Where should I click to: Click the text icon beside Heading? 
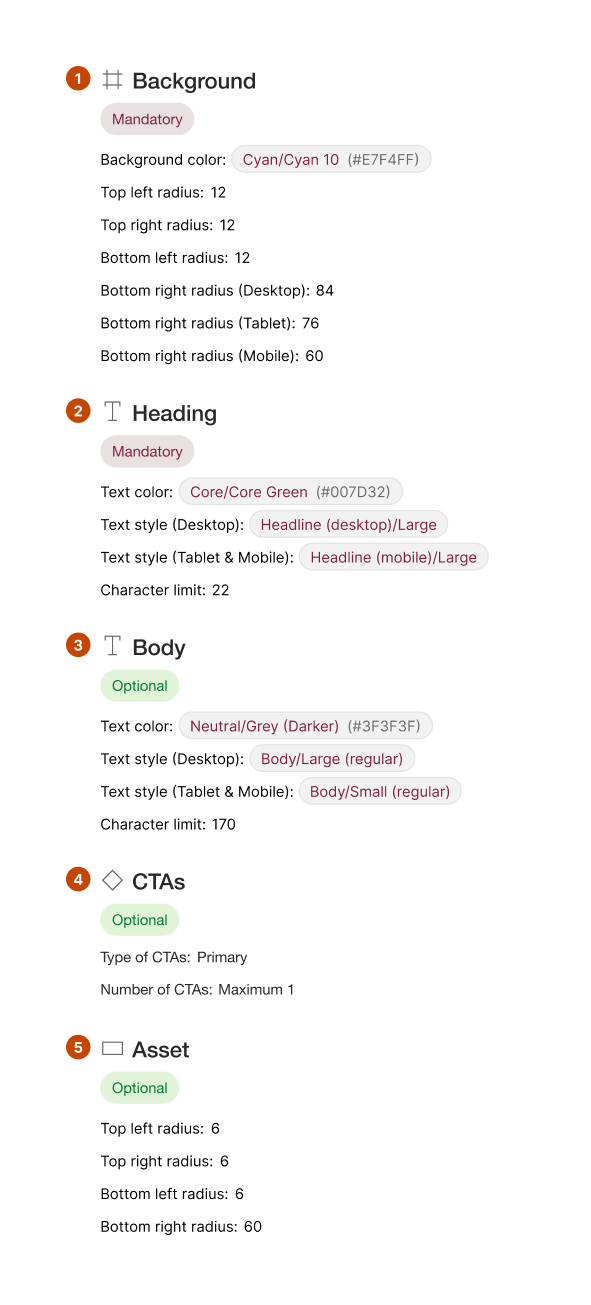pyautogui.click(x=113, y=411)
